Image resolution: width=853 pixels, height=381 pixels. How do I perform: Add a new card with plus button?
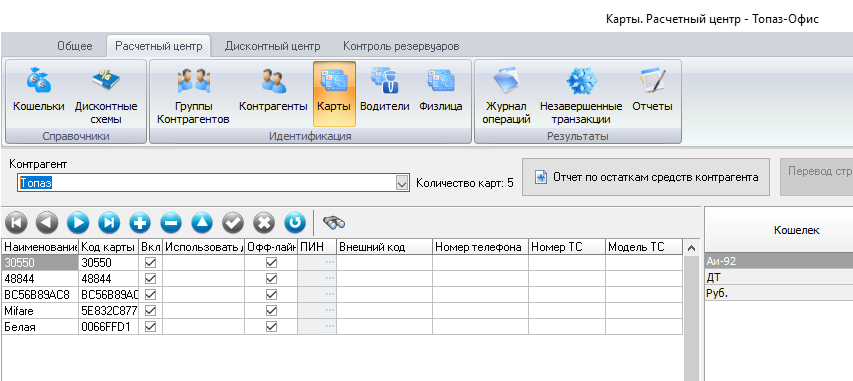coord(140,222)
